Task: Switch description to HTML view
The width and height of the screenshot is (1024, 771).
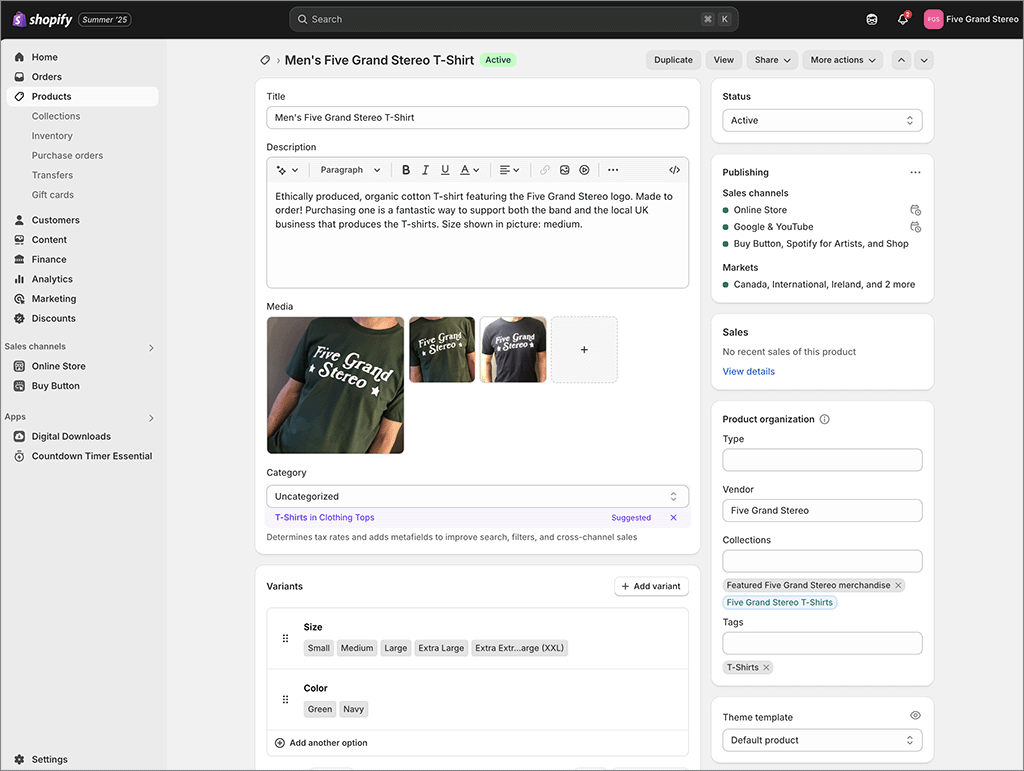Action: 675,170
